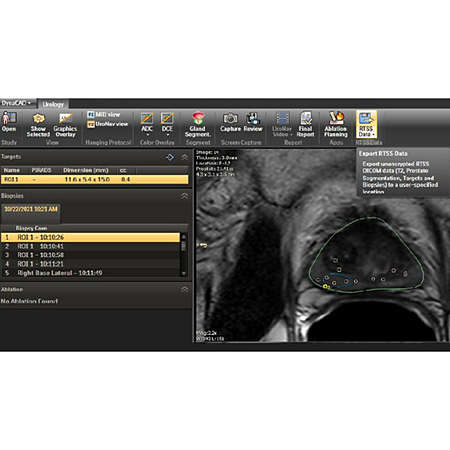Open the Review screen captures icon

(x=253, y=122)
